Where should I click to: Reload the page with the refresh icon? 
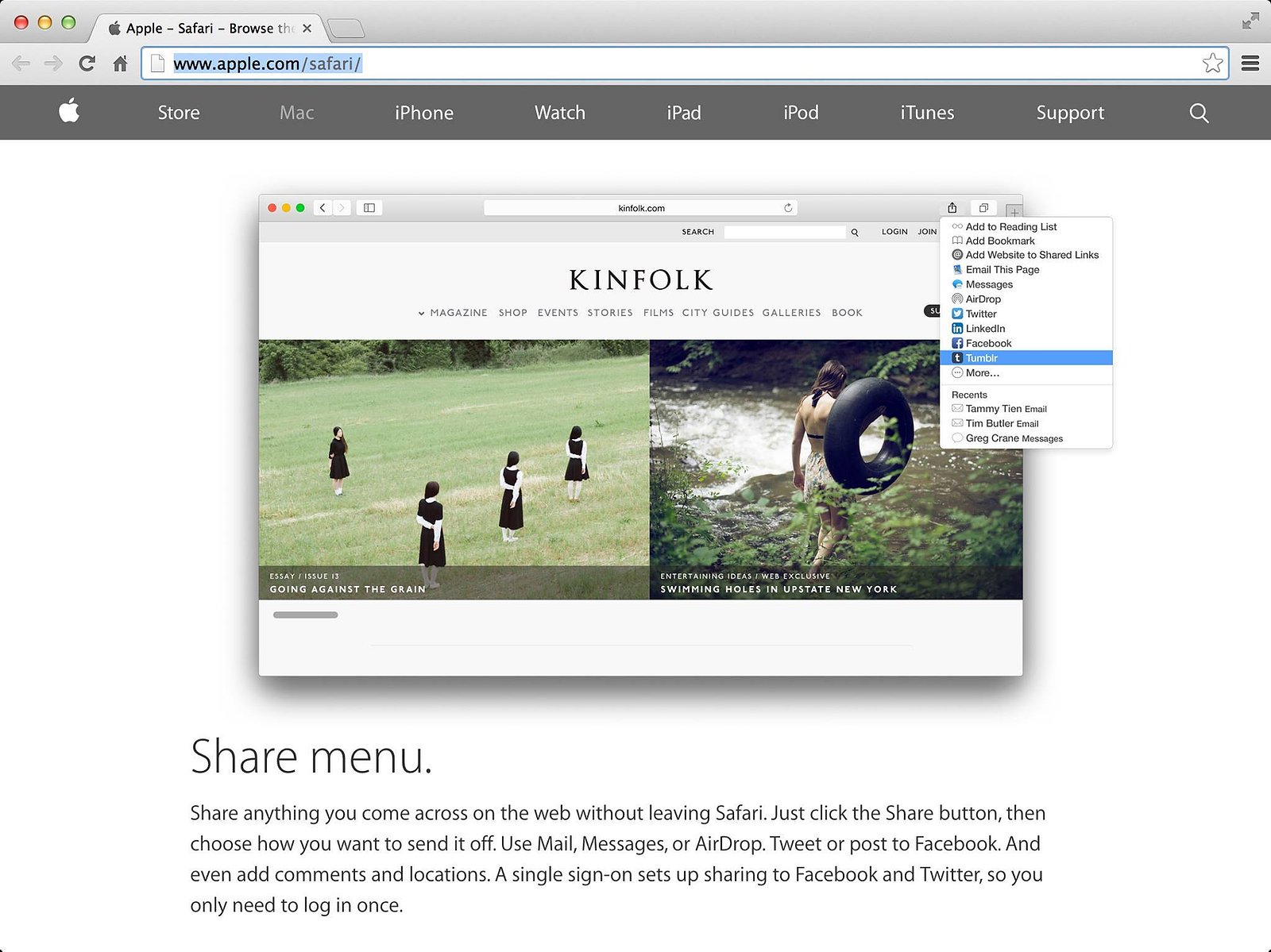pyautogui.click(x=87, y=64)
